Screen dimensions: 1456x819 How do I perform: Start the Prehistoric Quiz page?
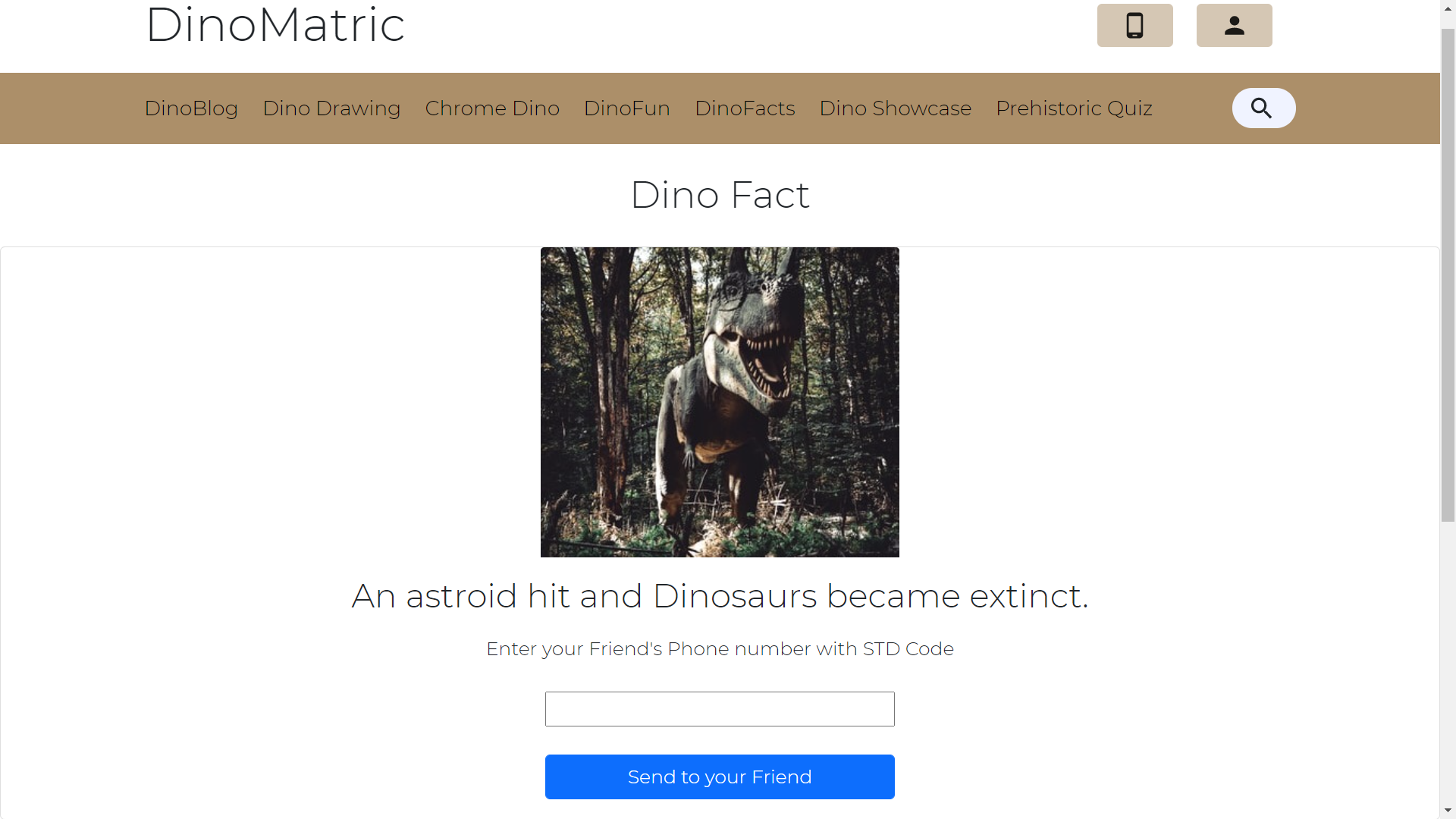pos(1074,108)
